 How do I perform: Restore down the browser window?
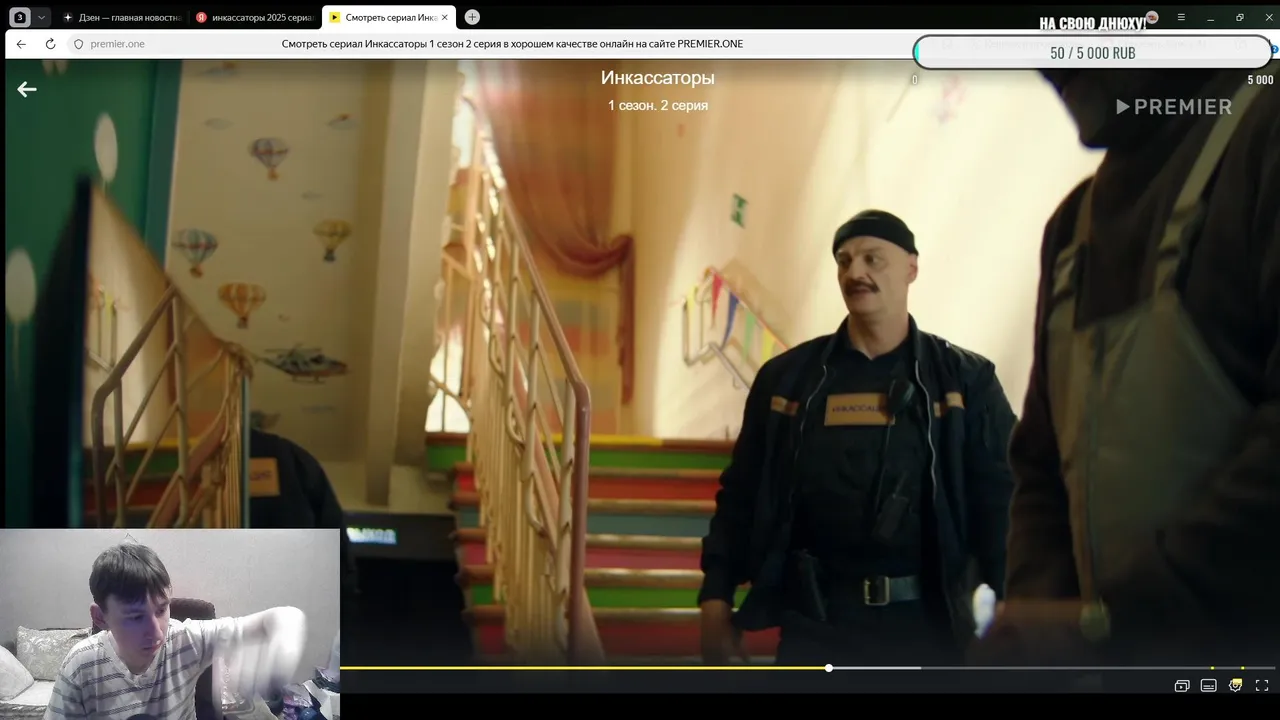(1240, 17)
